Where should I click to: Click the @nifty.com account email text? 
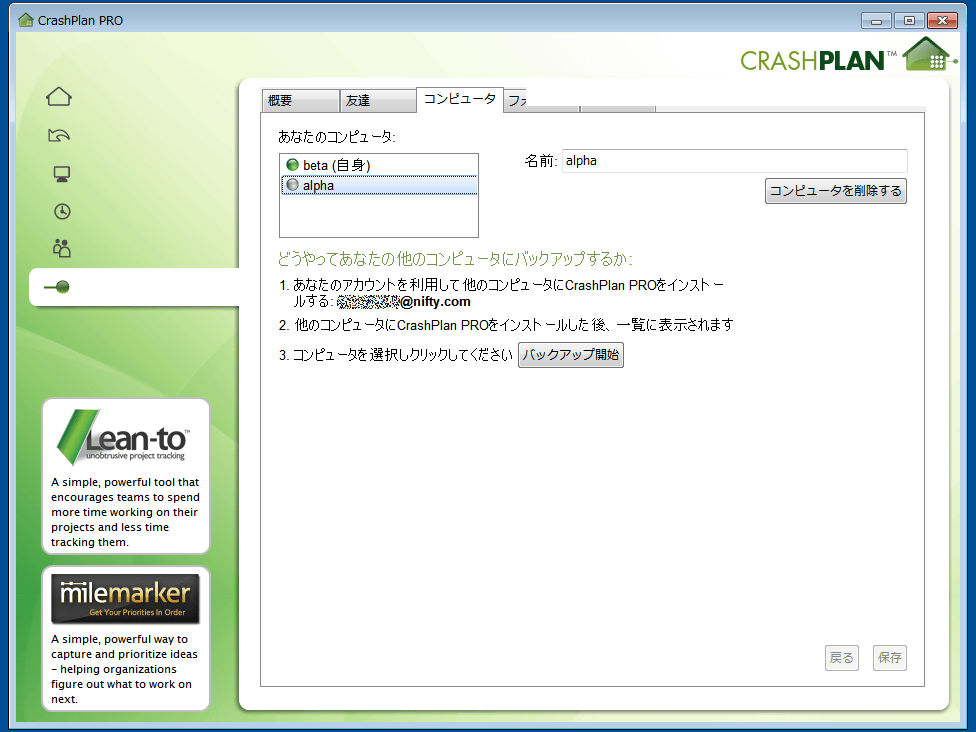pyautogui.click(x=403, y=302)
